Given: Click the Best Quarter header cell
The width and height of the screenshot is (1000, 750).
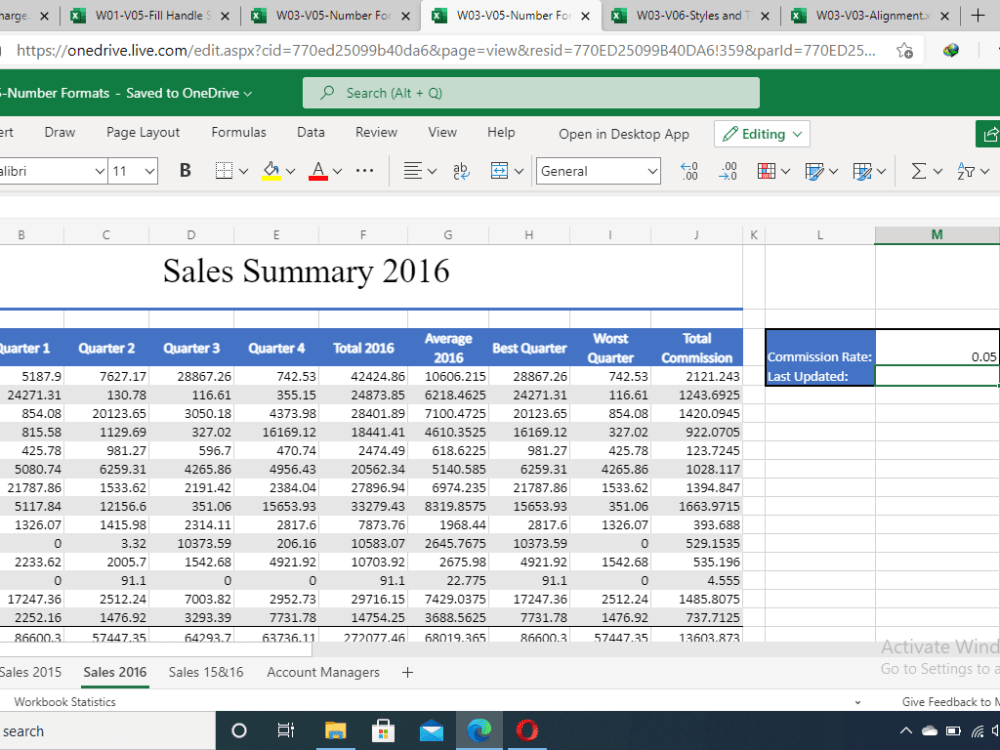Looking at the screenshot, I should (529, 348).
